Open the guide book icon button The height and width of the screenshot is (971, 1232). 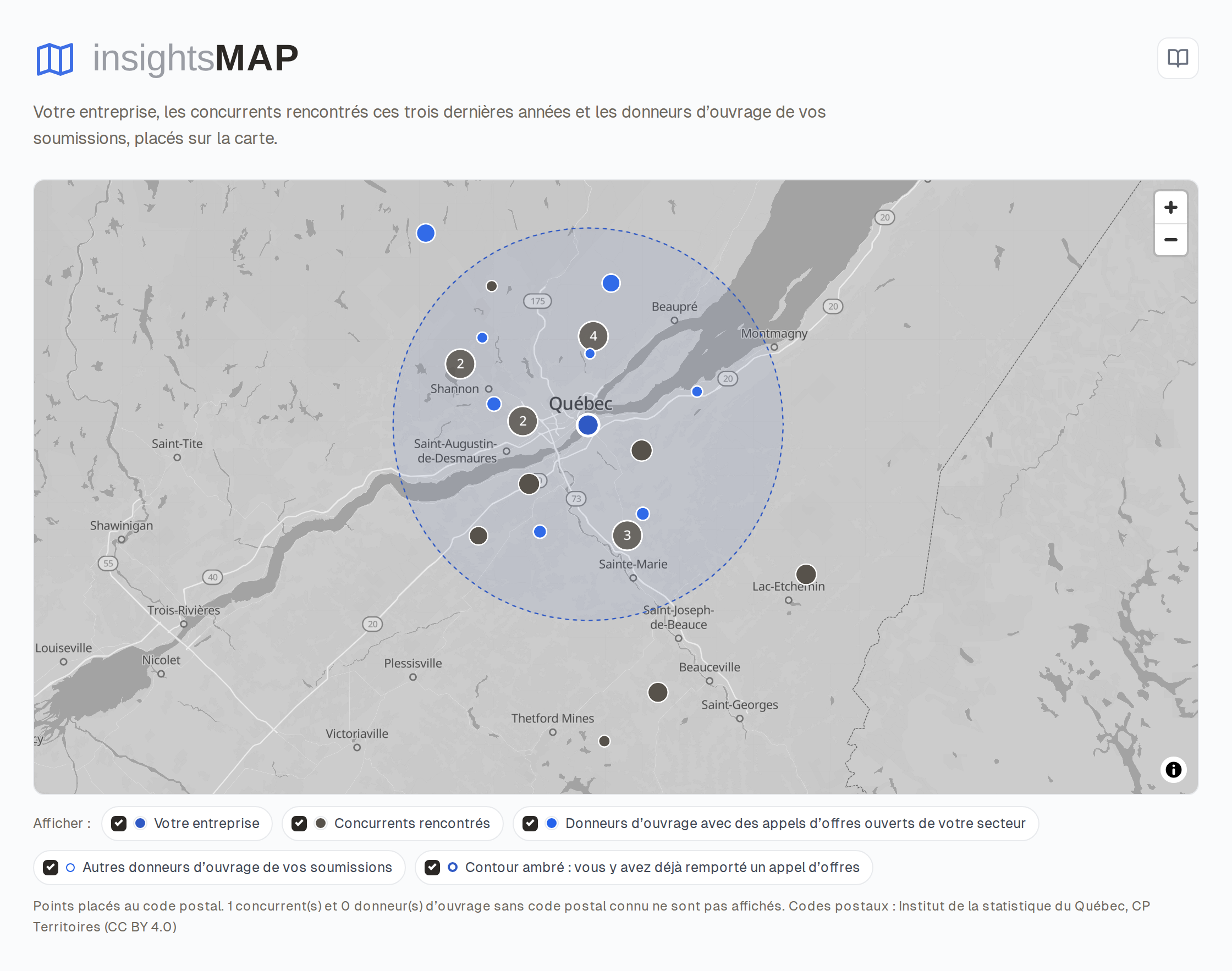[1178, 58]
